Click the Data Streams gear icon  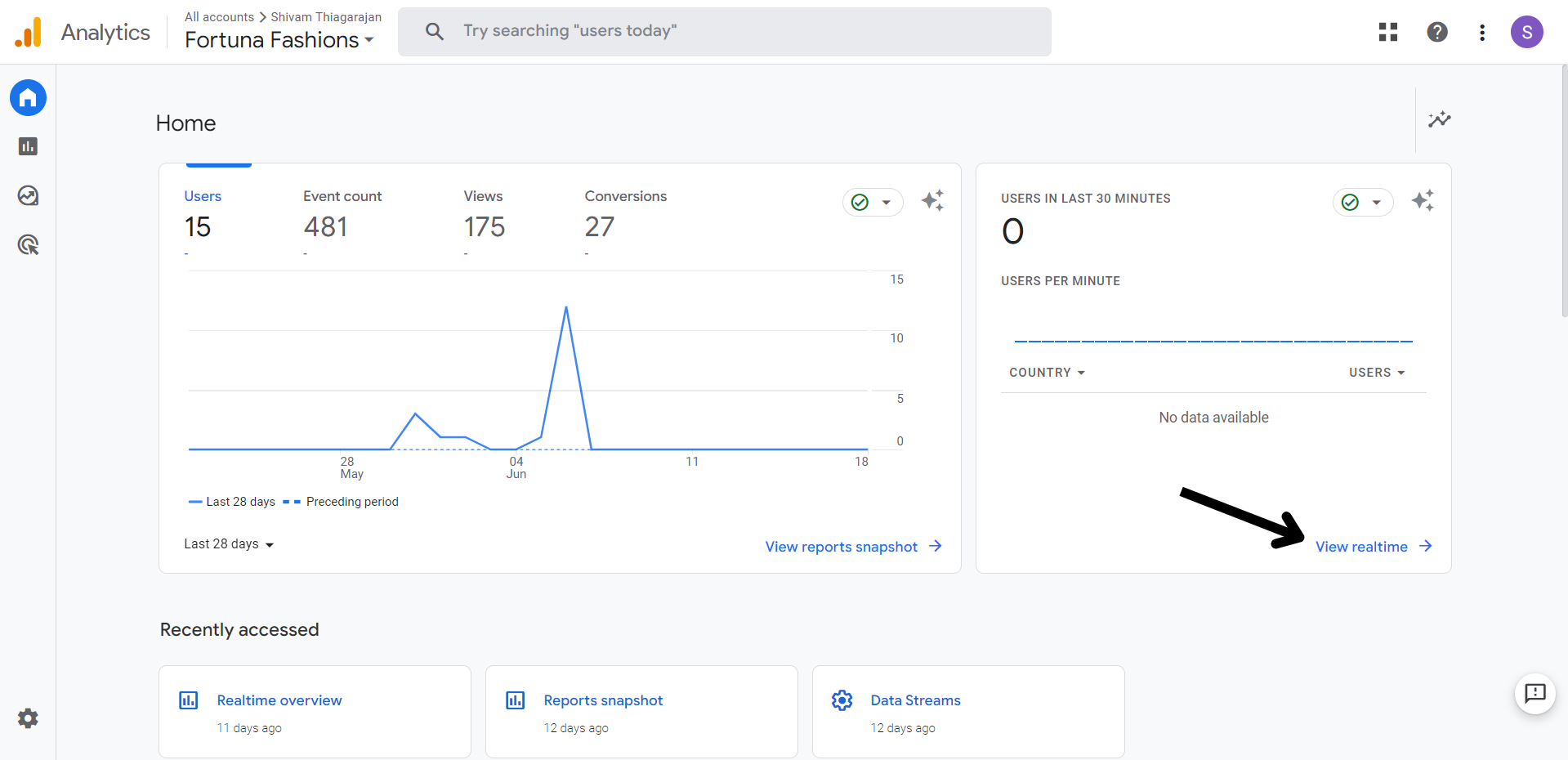(x=842, y=700)
